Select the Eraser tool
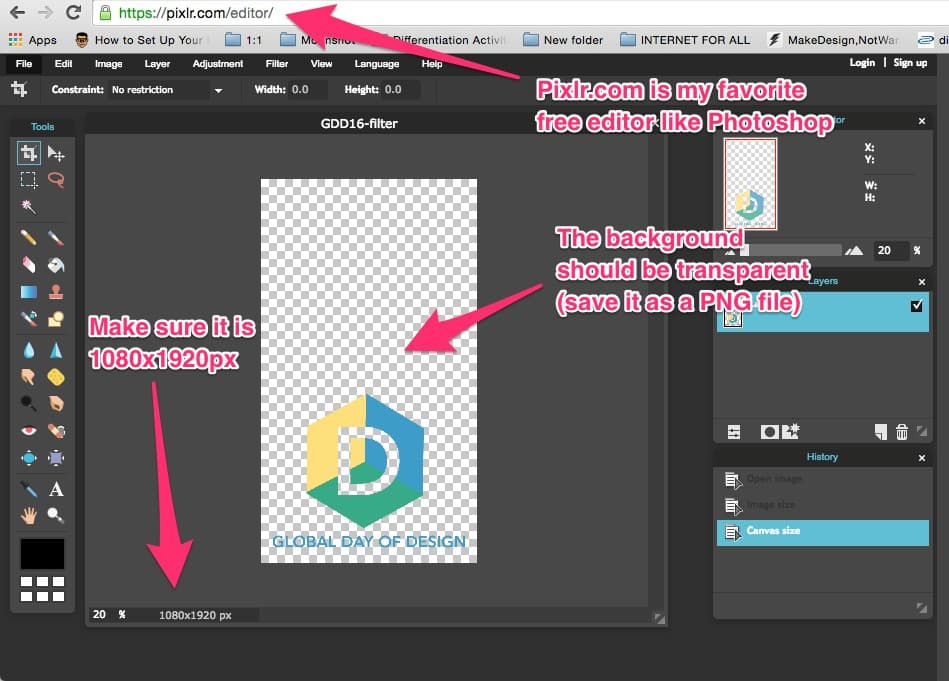This screenshot has height=681, width=949. pyautogui.click(x=28, y=265)
